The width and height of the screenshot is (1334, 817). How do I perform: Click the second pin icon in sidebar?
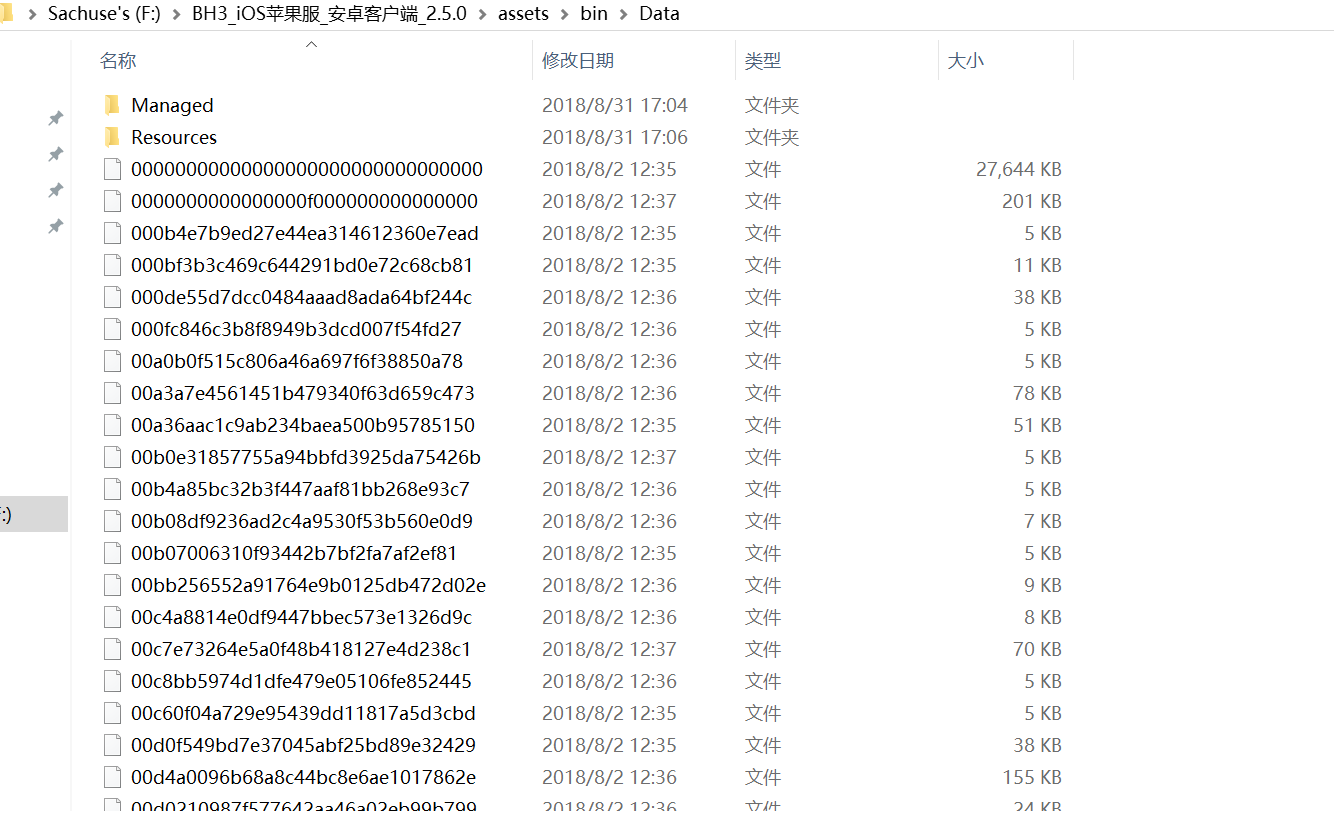(x=56, y=154)
